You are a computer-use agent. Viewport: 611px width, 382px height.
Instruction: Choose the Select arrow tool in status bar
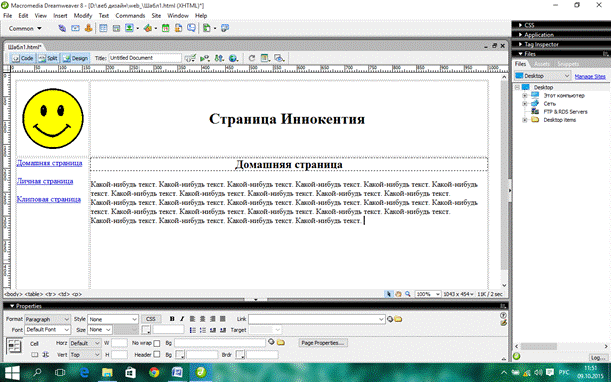pos(388,294)
